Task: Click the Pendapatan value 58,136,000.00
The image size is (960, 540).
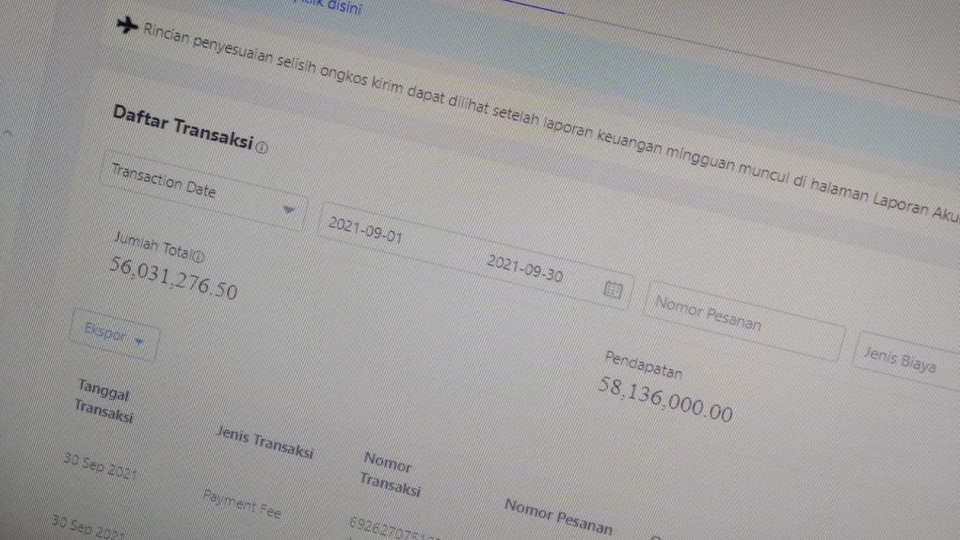Action: (x=666, y=400)
